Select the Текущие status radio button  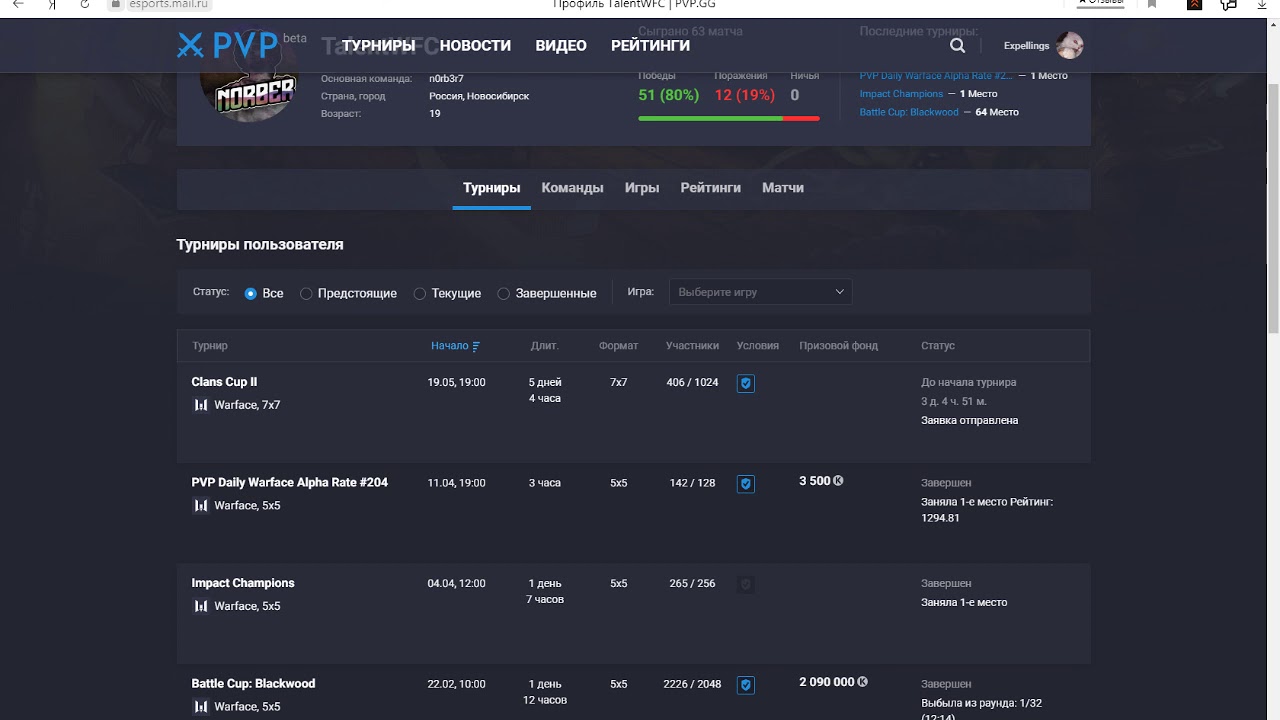pos(420,293)
